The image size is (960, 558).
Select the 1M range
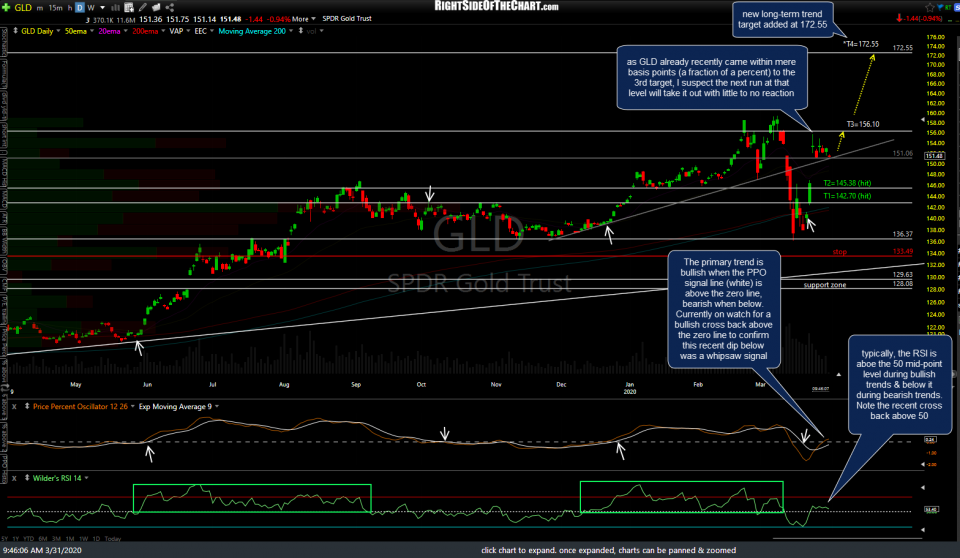point(70,539)
